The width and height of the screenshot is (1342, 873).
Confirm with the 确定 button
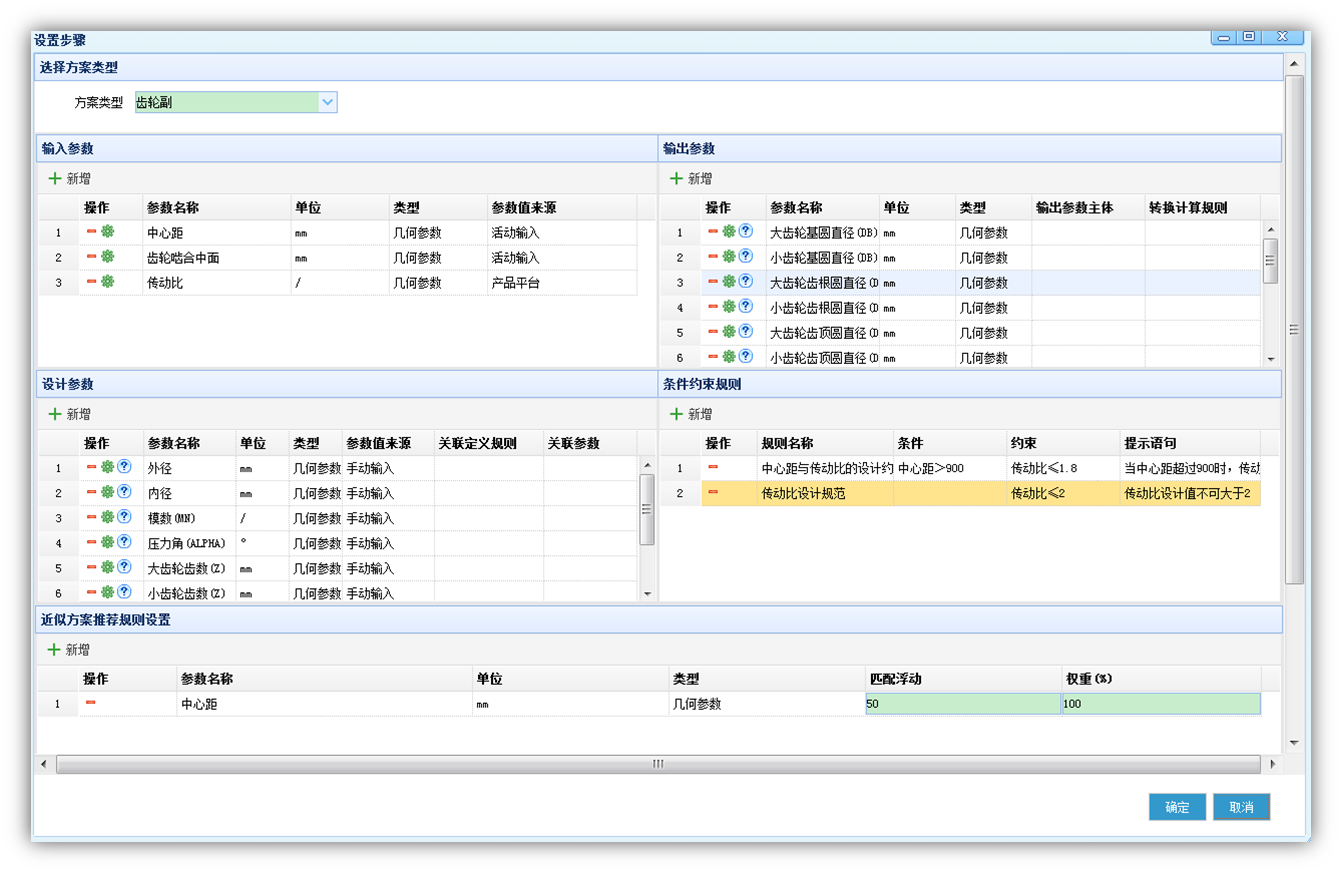[x=1178, y=807]
